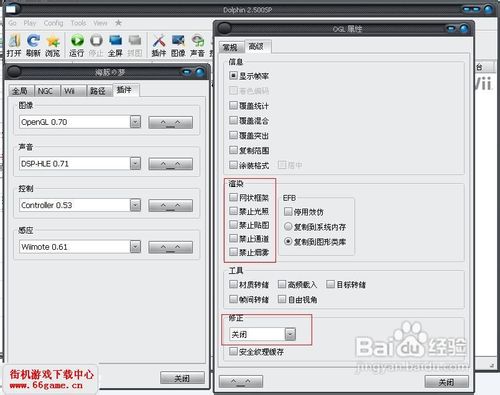Select the 高级 tab in OGL dialog
Screen dimensions: 500x395
pos(258,46)
